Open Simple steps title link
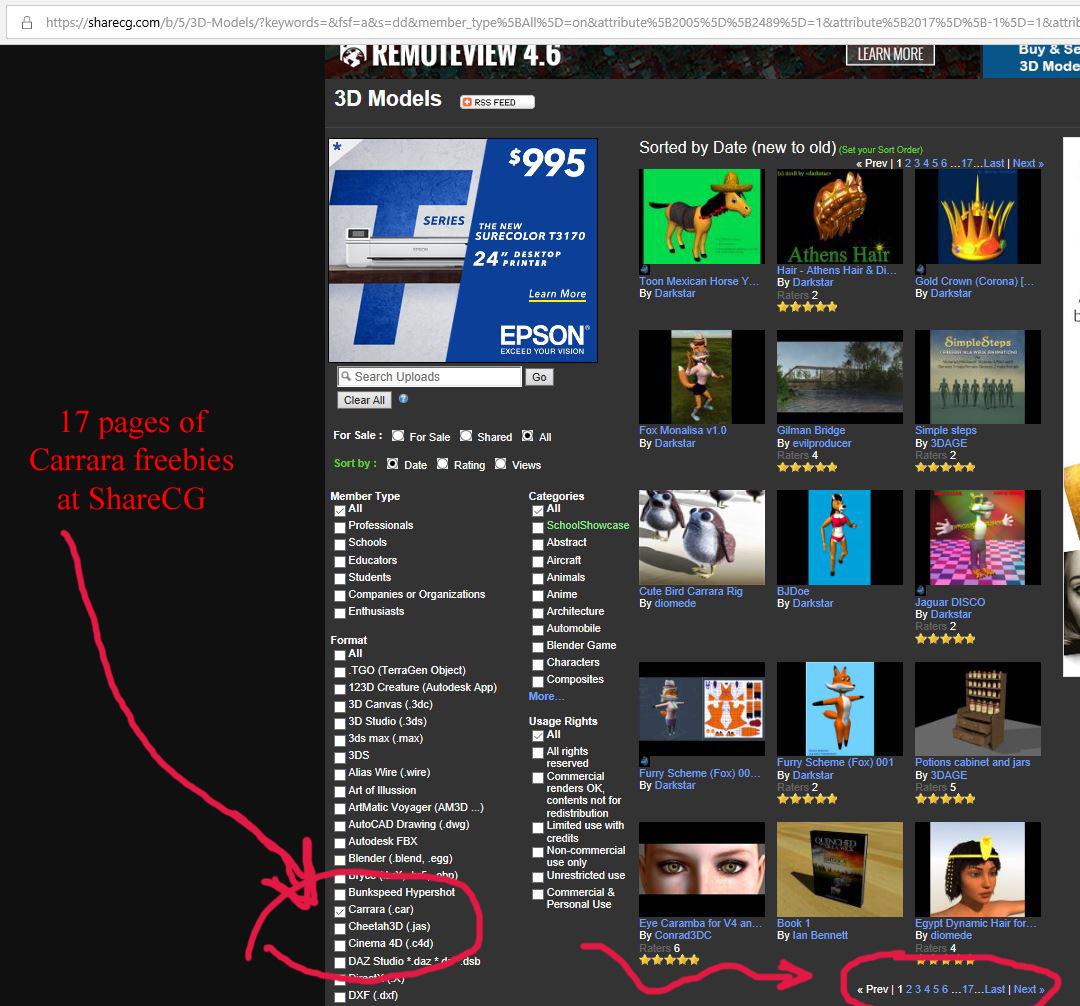 946,430
